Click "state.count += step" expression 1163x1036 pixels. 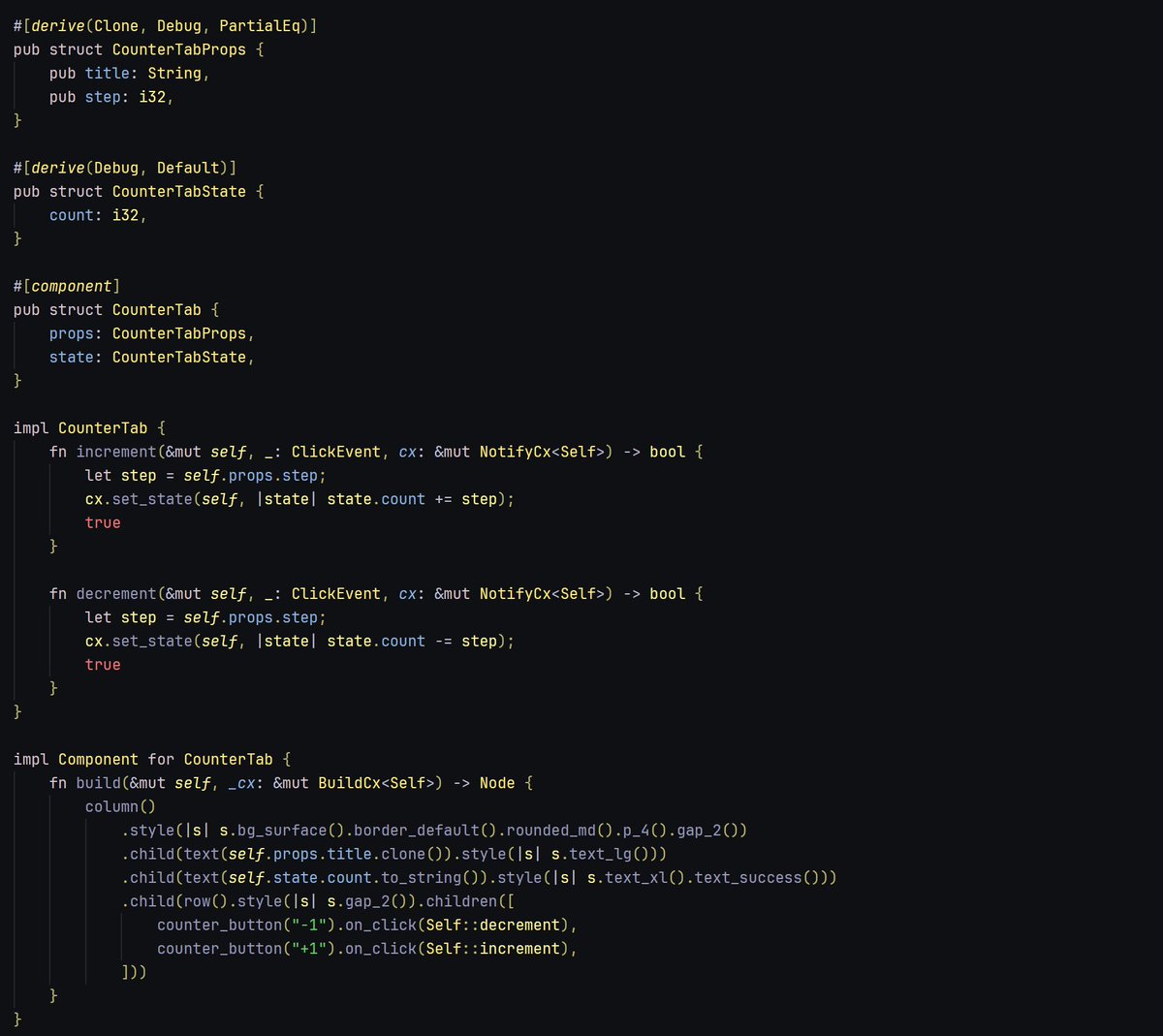[412, 499]
